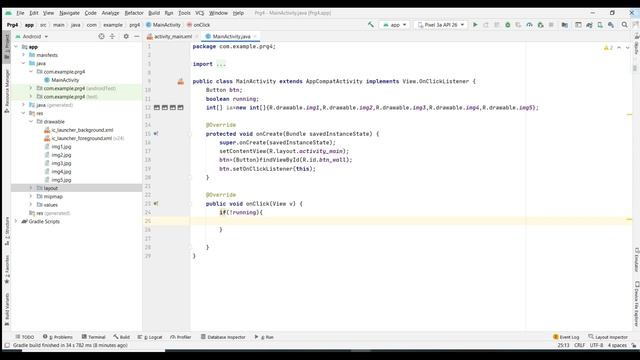640x360 pixels.
Task: Toggle the Resource Manager side tab
Action: (7, 91)
